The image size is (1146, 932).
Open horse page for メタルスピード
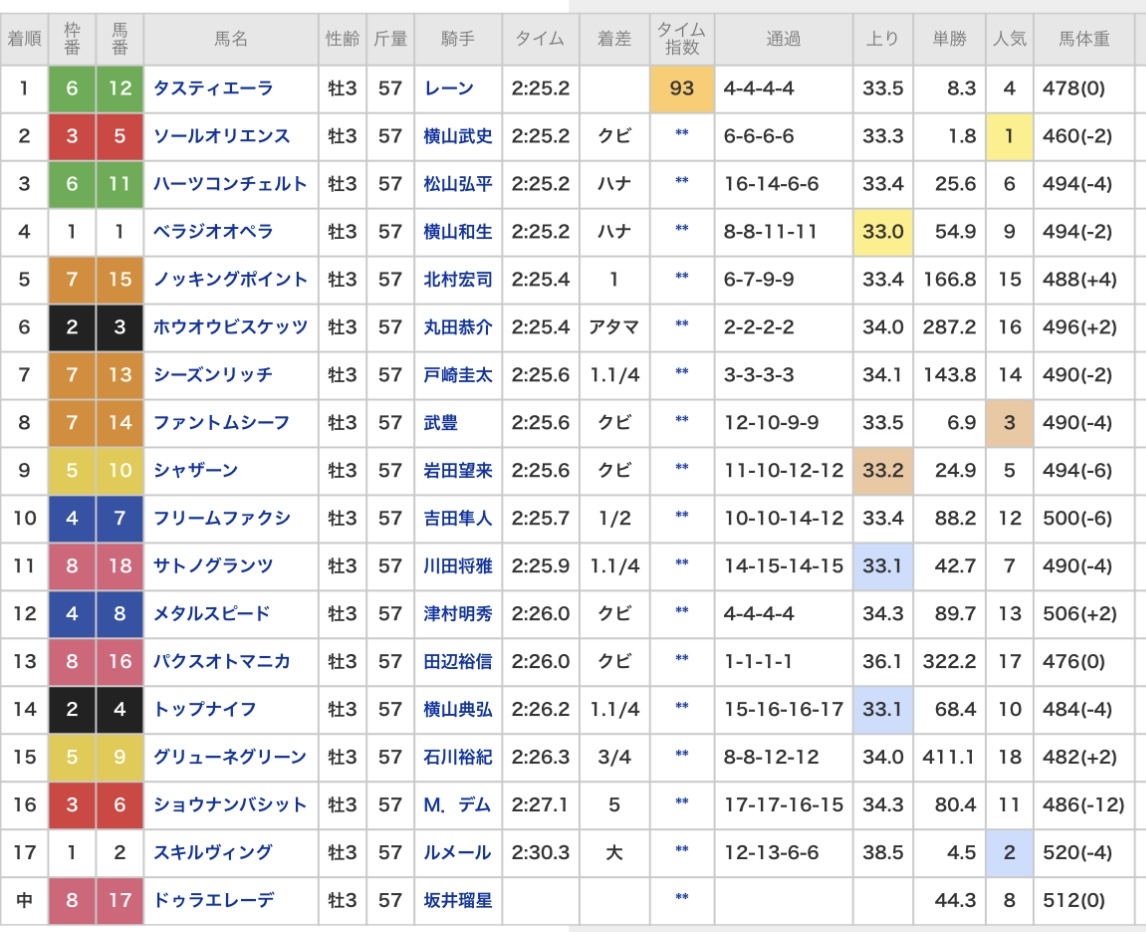(211, 613)
